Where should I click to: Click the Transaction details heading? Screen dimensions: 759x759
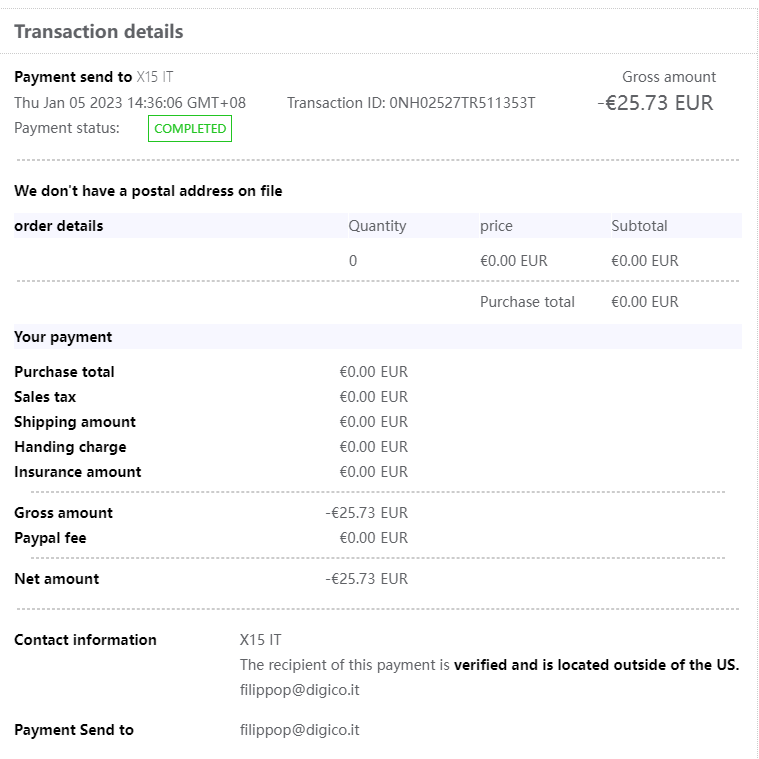99,31
